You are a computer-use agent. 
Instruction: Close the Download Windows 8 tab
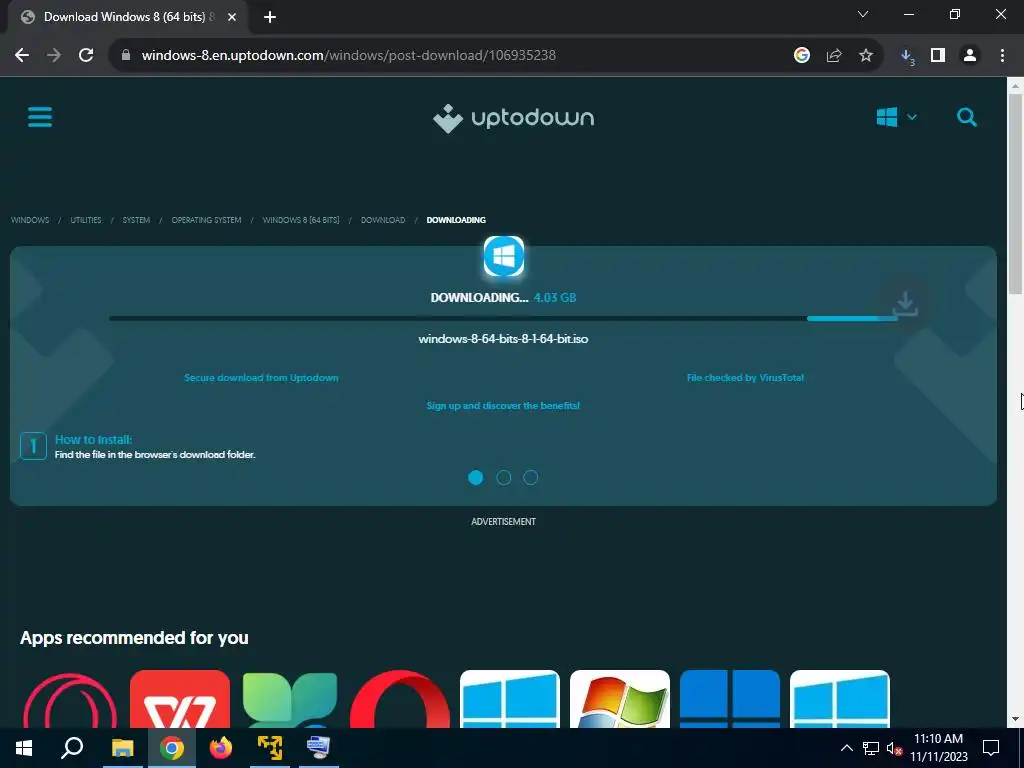click(x=232, y=18)
